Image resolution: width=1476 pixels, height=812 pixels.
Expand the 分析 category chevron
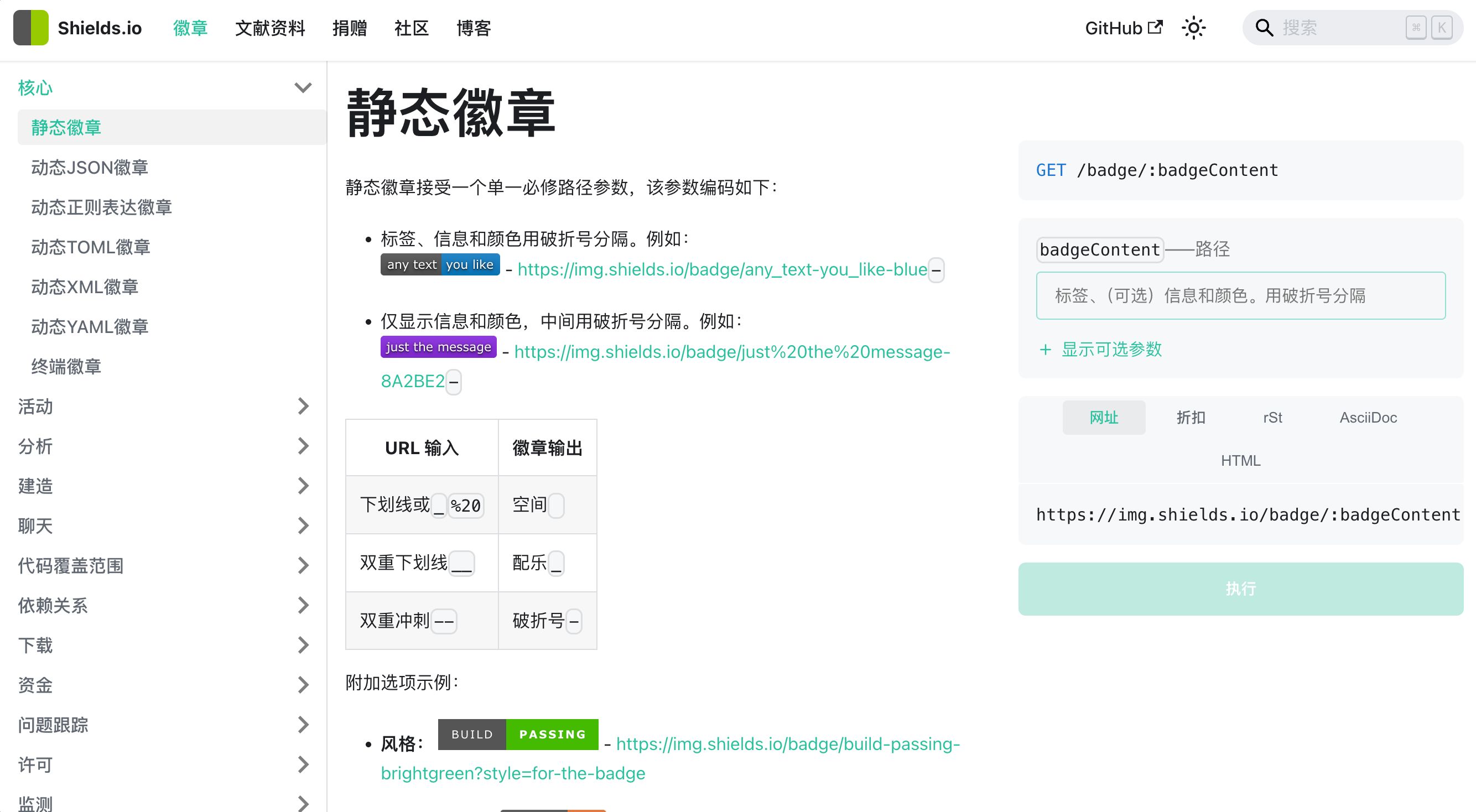(x=303, y=446)
